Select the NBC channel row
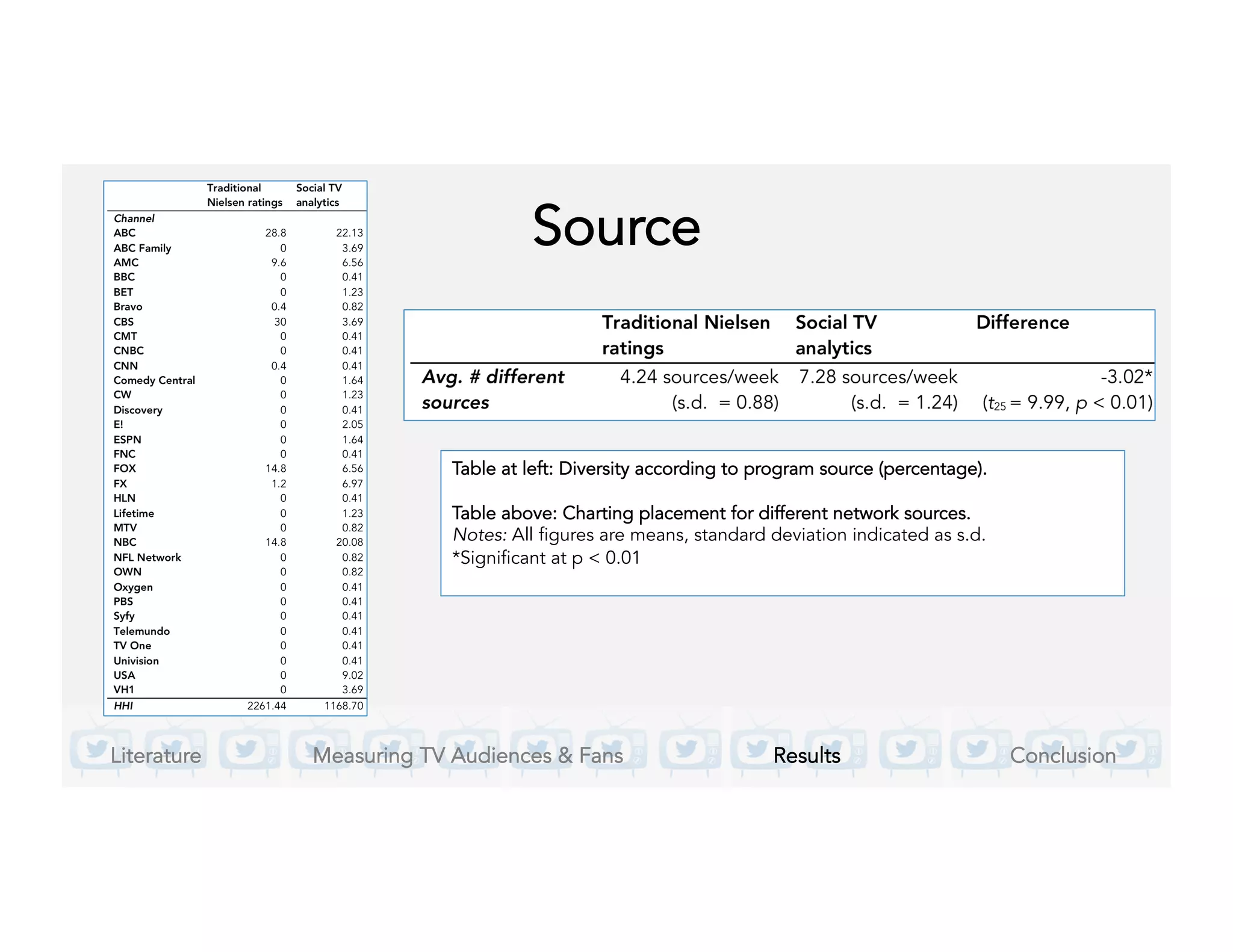The height and width of the screenshot is (952, 1233). point(238,542)
